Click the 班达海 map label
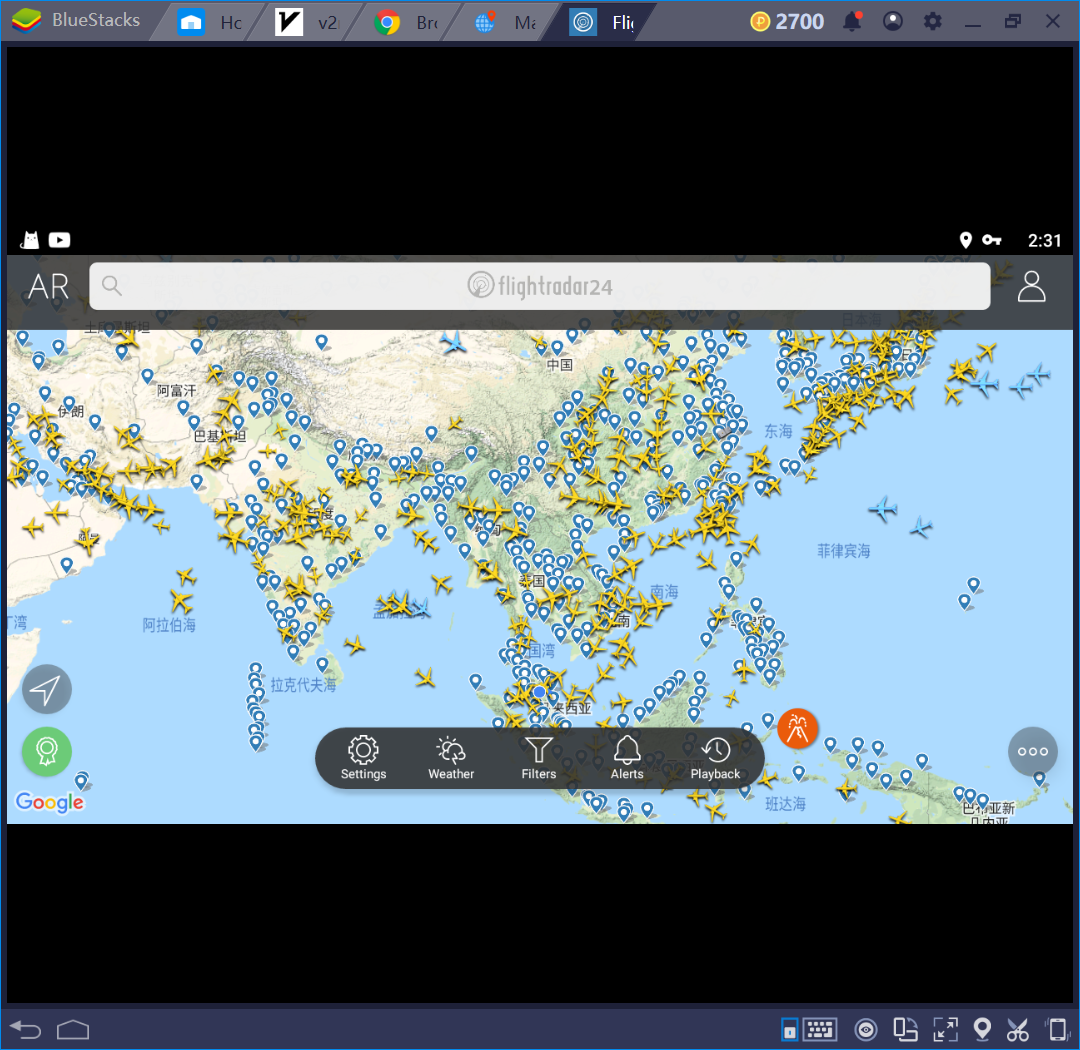Screen dimensions: 1080x1050 786,803
